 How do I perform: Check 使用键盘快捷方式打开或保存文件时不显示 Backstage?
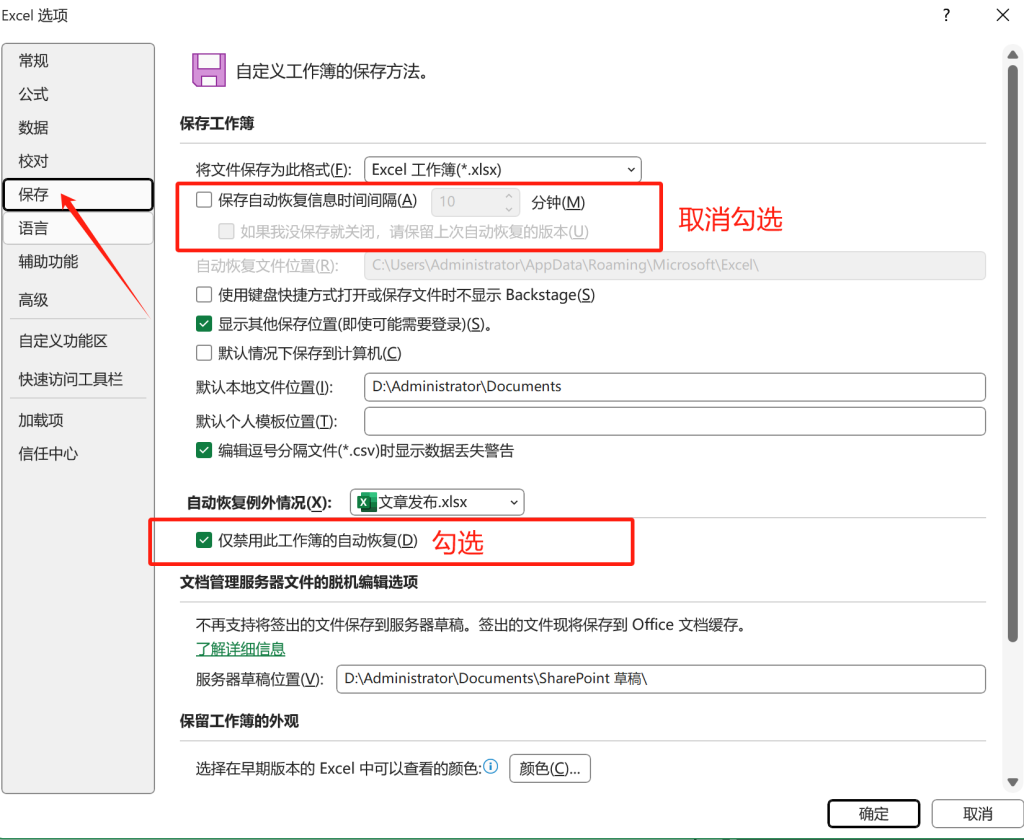(204, 295)
